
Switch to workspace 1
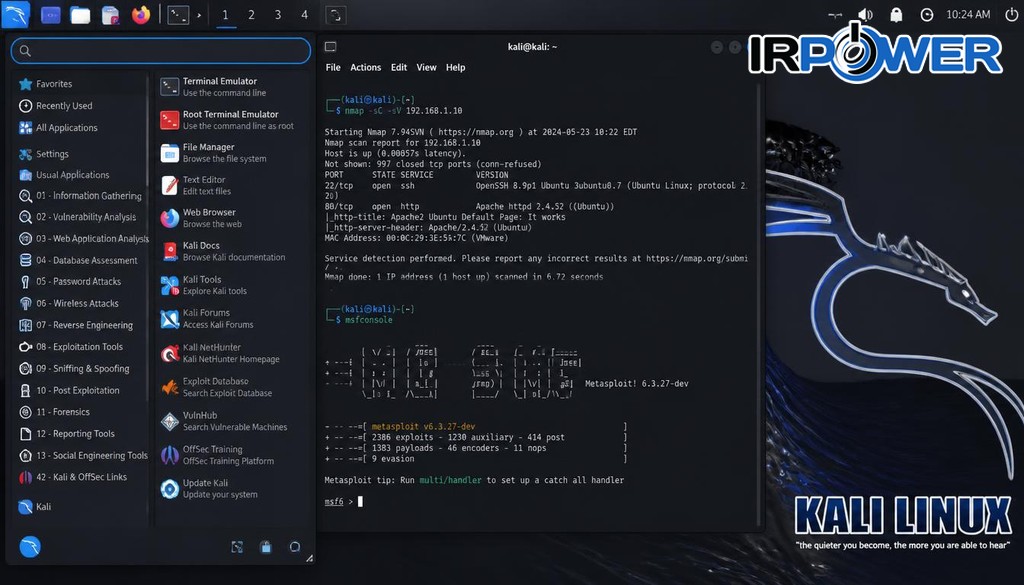(x=225, y=14)
